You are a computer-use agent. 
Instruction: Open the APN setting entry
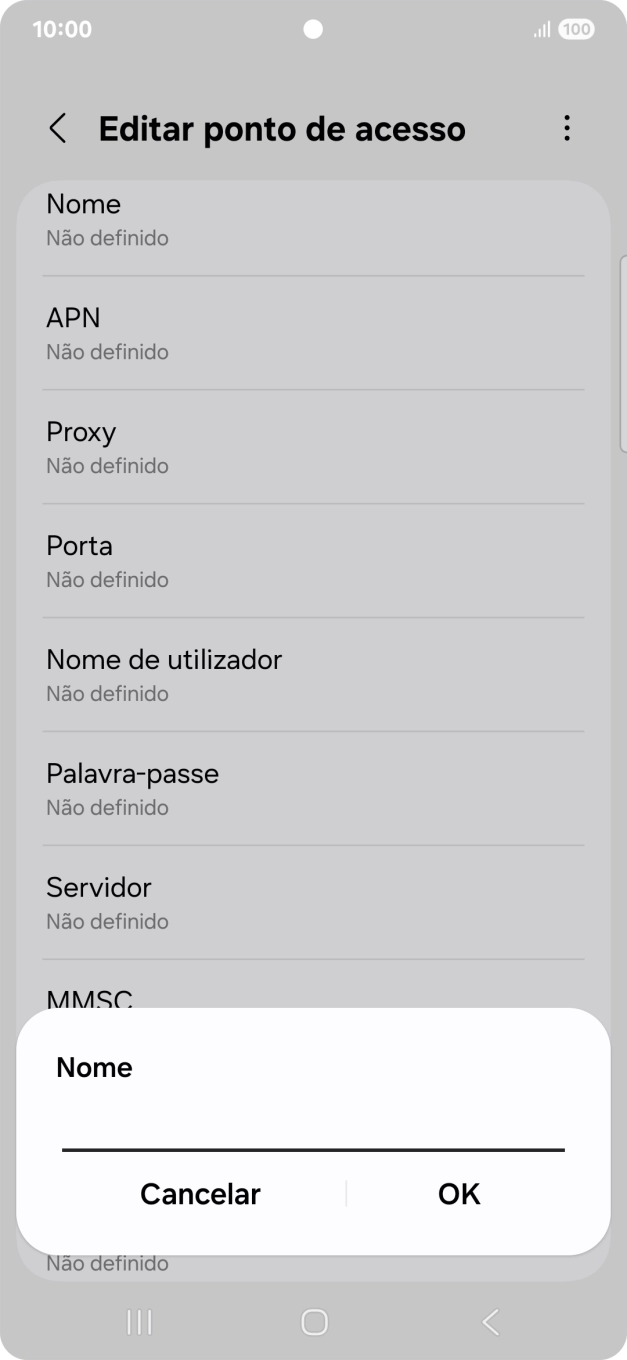click(x=313, y=332)
